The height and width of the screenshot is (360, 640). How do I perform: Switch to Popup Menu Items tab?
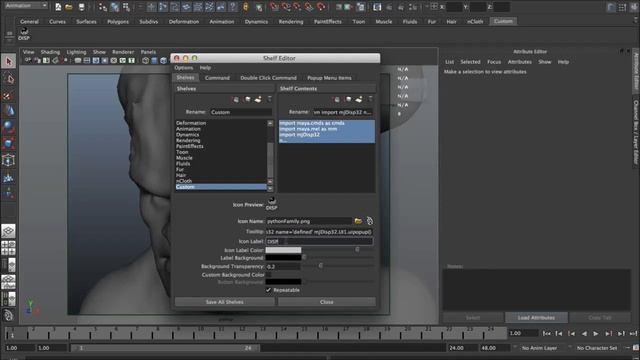pos(329,78)
